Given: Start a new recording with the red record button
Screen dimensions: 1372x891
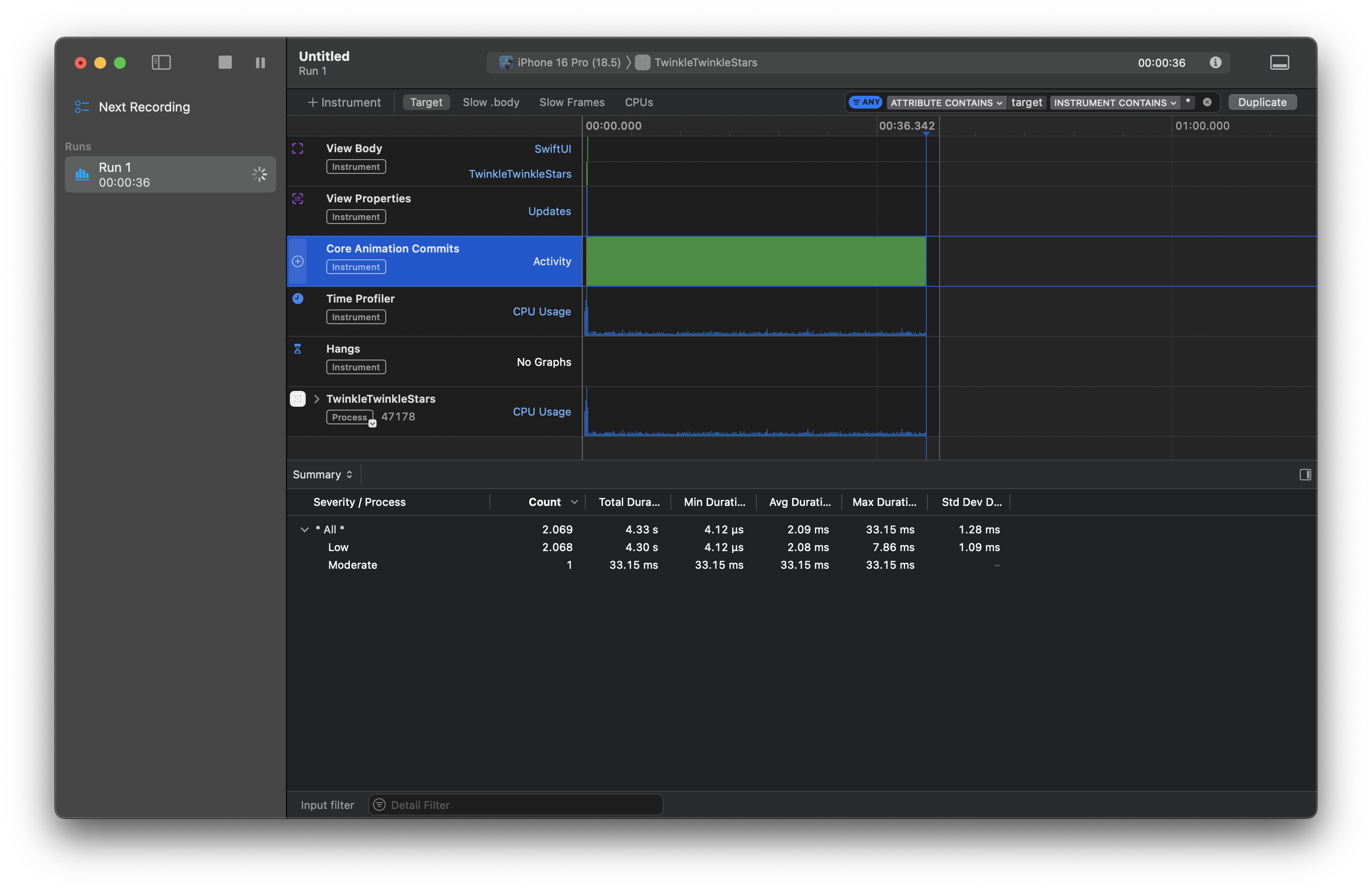Looking at the screenshot, I should coord(81,63).
